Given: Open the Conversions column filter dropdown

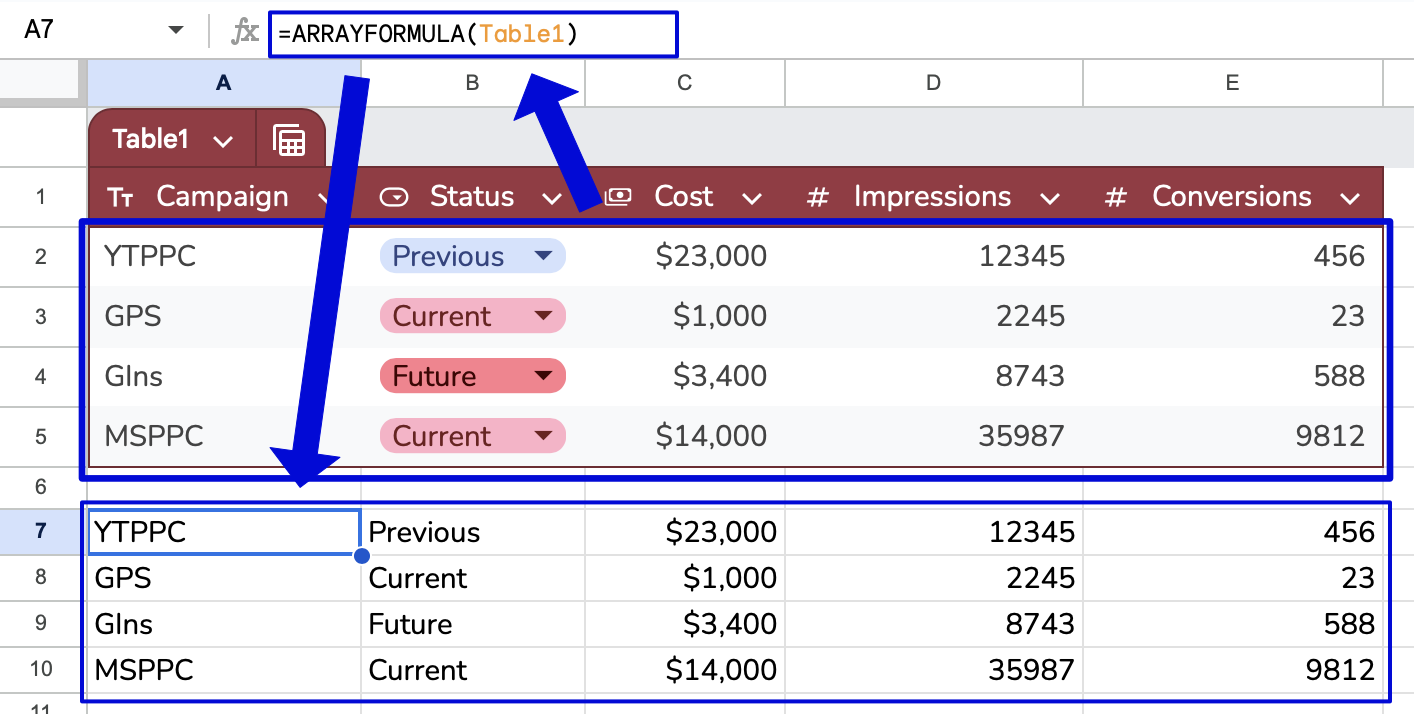Looking at the screenshot, I should 1350,196.
